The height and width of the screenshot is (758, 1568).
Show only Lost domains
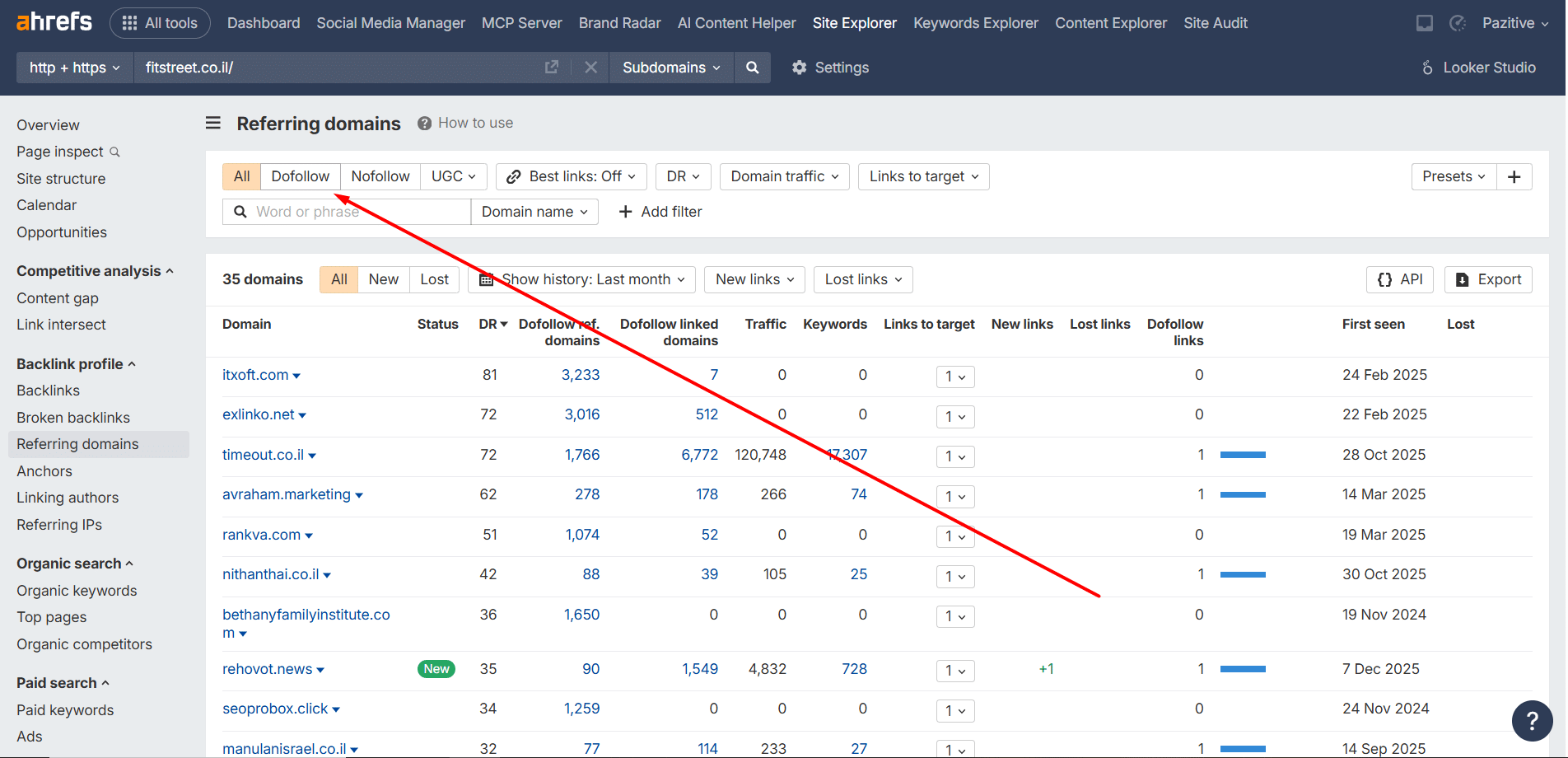[434, 279]
